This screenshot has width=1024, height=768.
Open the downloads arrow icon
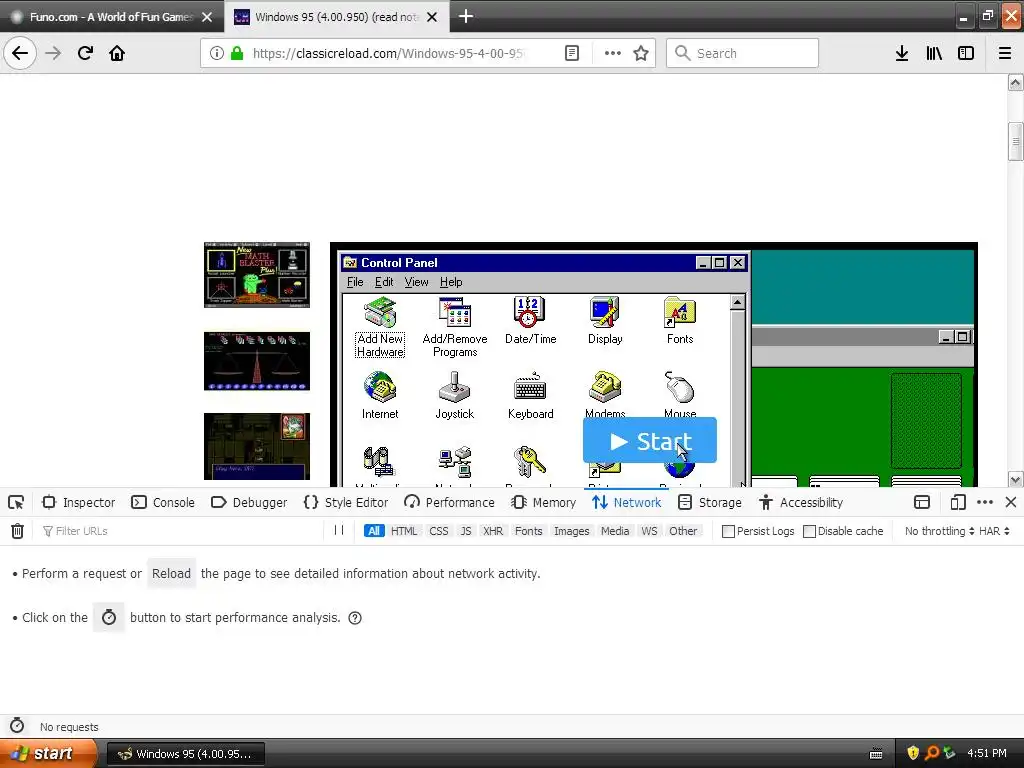[x=902, y=53]
